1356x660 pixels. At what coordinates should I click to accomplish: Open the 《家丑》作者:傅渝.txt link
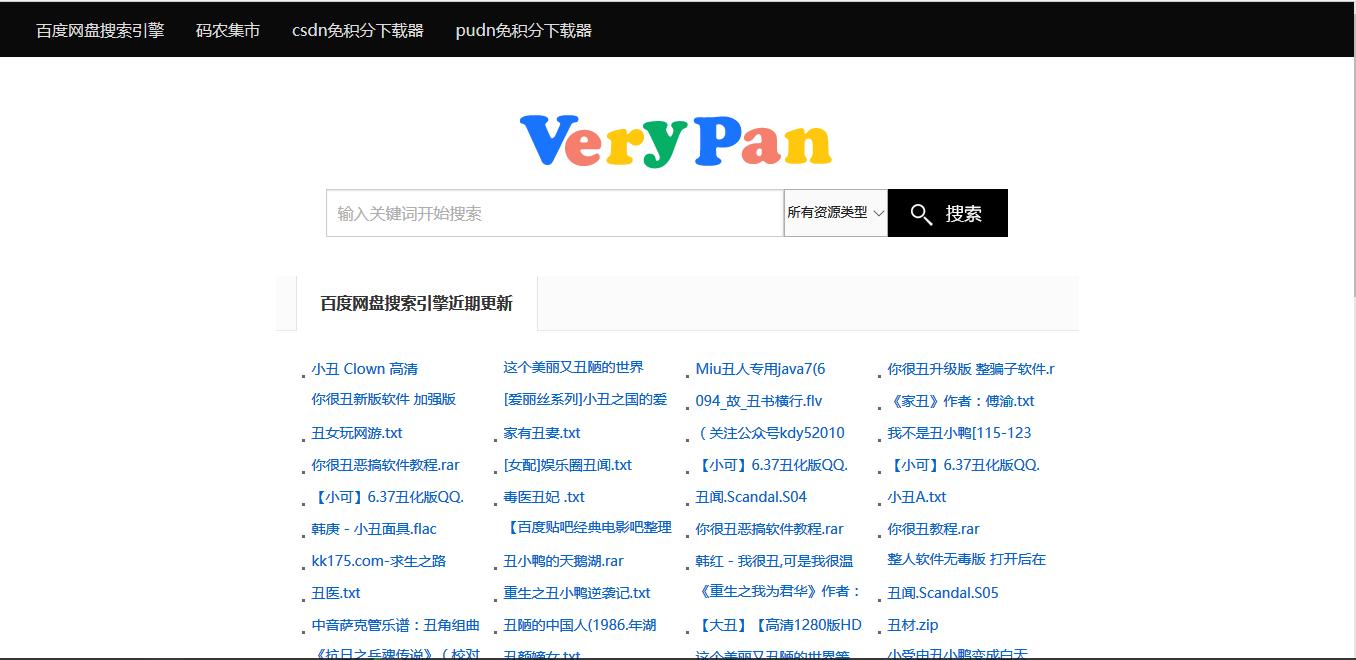pos(961,401)
